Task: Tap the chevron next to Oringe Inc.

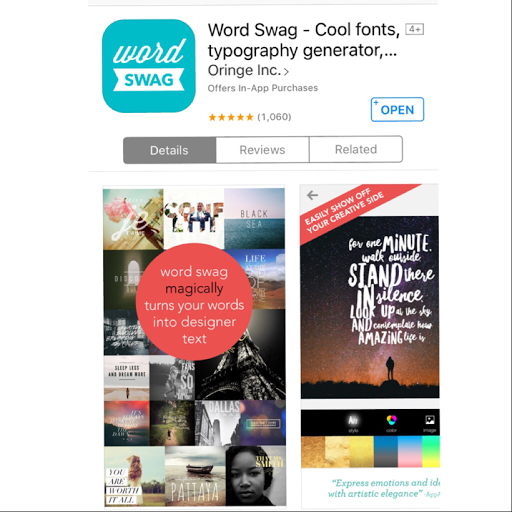Action: (286, 71)
